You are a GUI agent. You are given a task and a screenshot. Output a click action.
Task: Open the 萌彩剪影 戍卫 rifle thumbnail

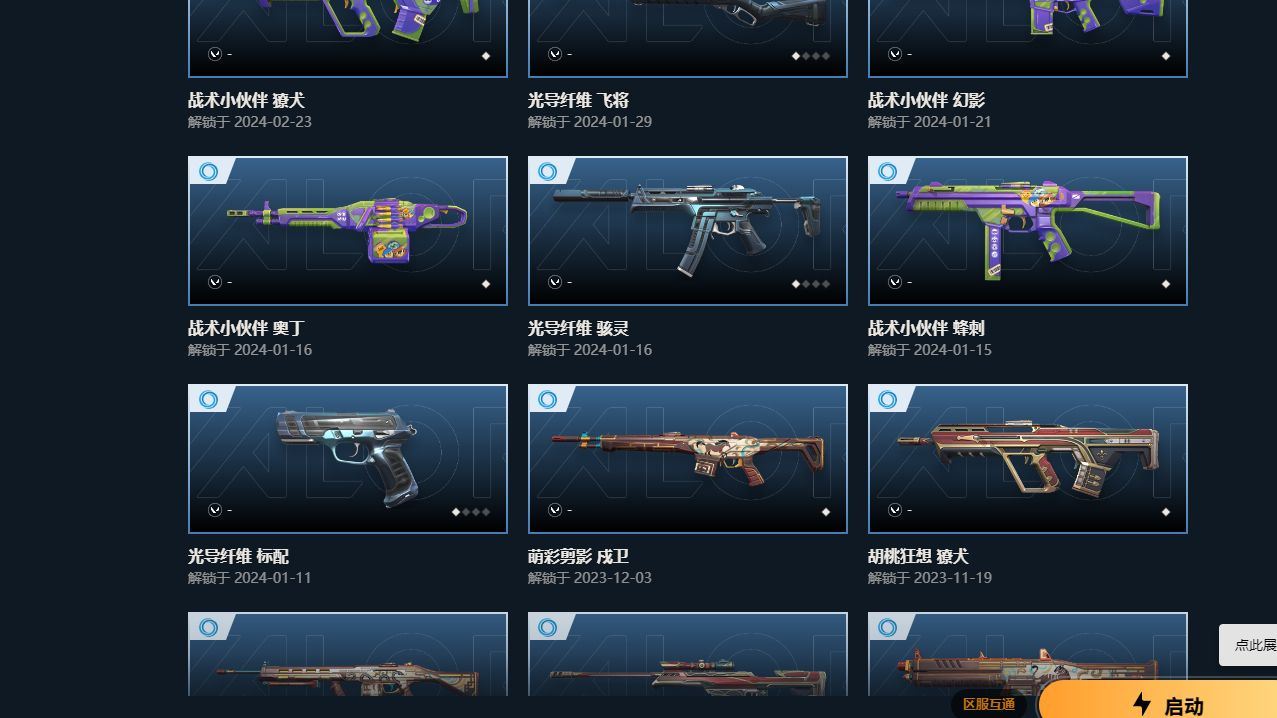pos(688,459)
